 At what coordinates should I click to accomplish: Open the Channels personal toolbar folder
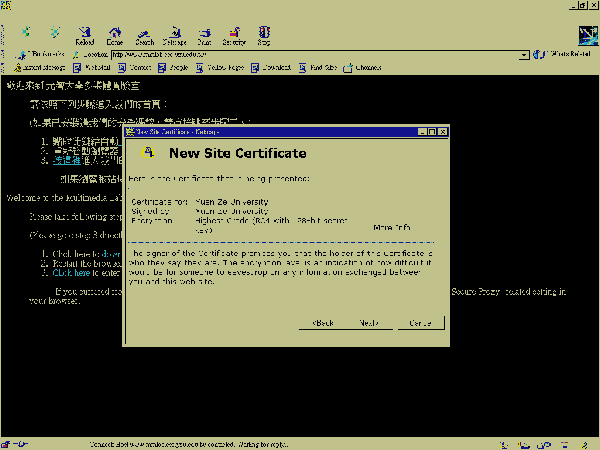[x=362, y=68]
